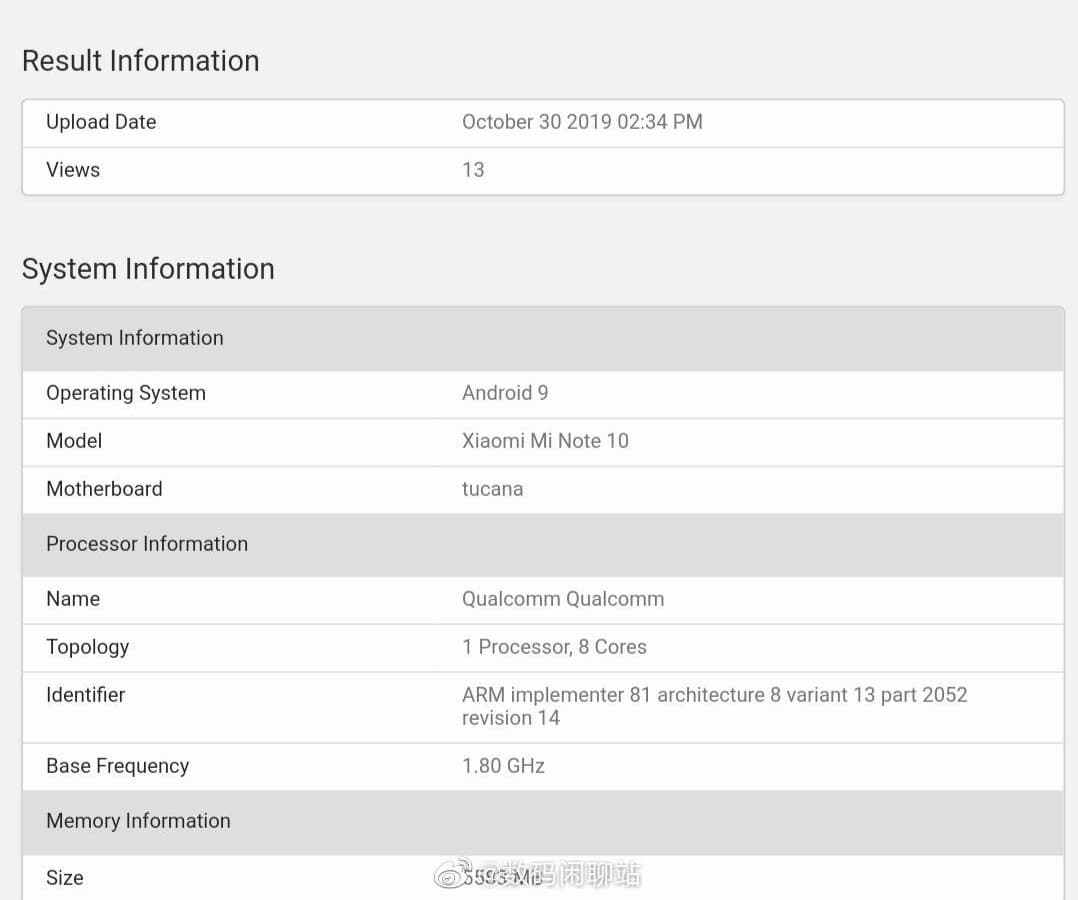
Task: Click the tucana motherboard value
Action: 492,489
